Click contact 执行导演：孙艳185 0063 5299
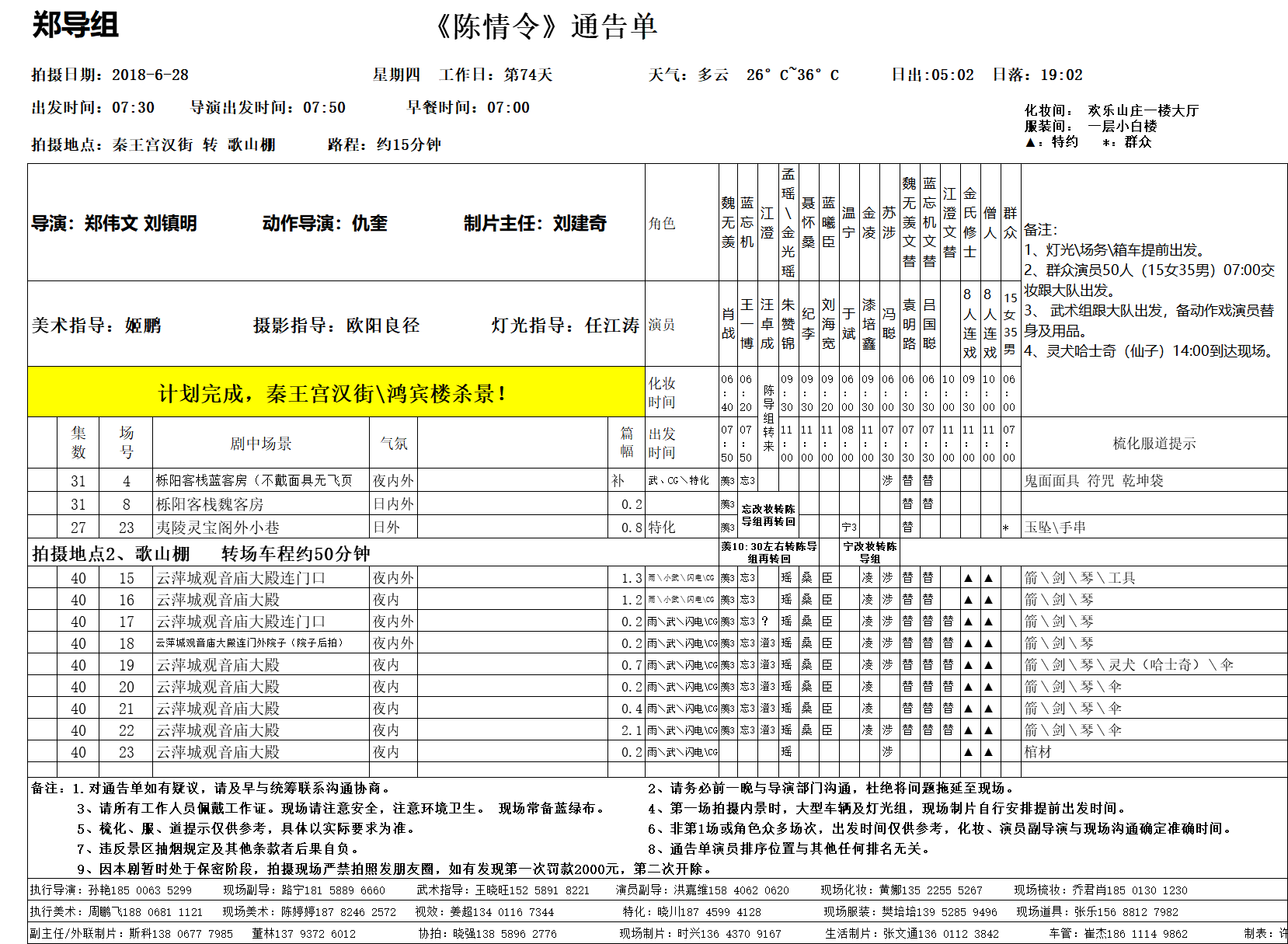This screenshot has height=944, width=1288. [110, 890]
